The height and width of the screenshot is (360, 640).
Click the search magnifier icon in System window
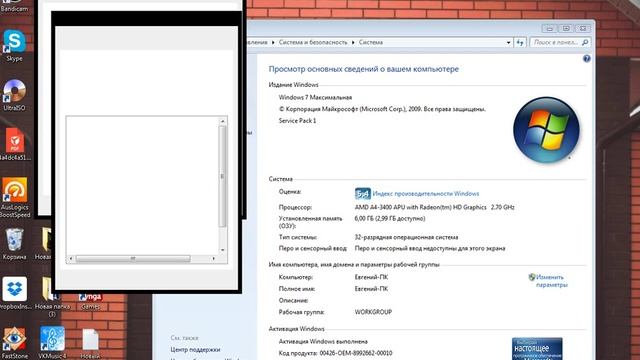pos(585,42)
